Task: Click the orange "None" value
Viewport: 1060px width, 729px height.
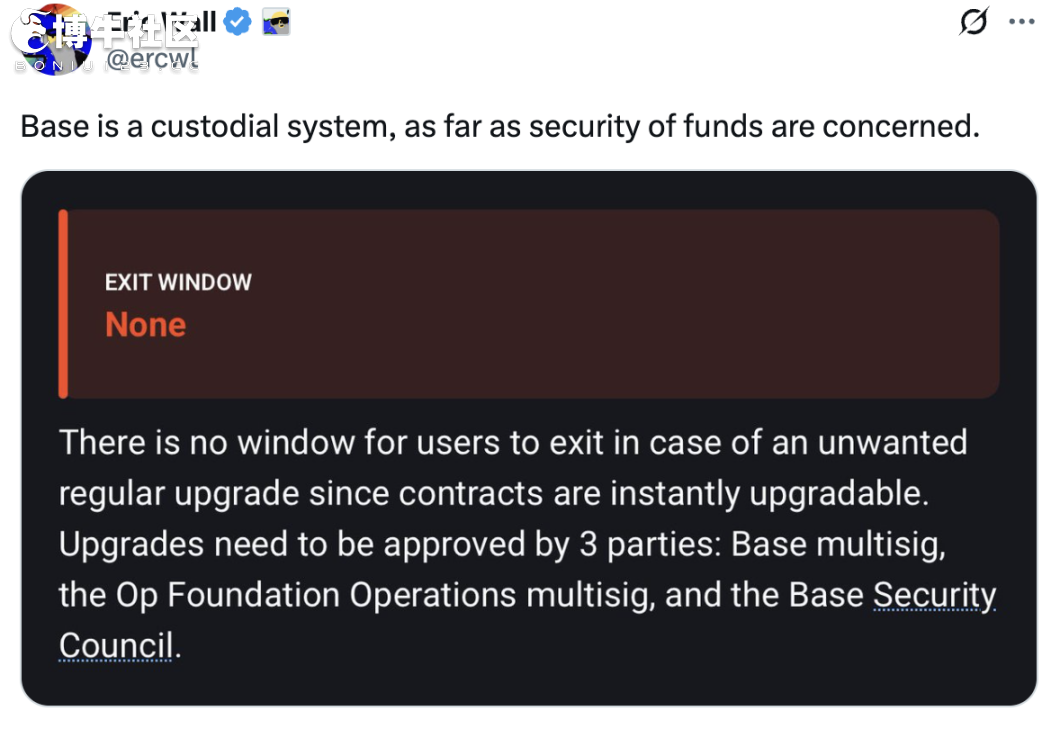Action: (145, 325)
